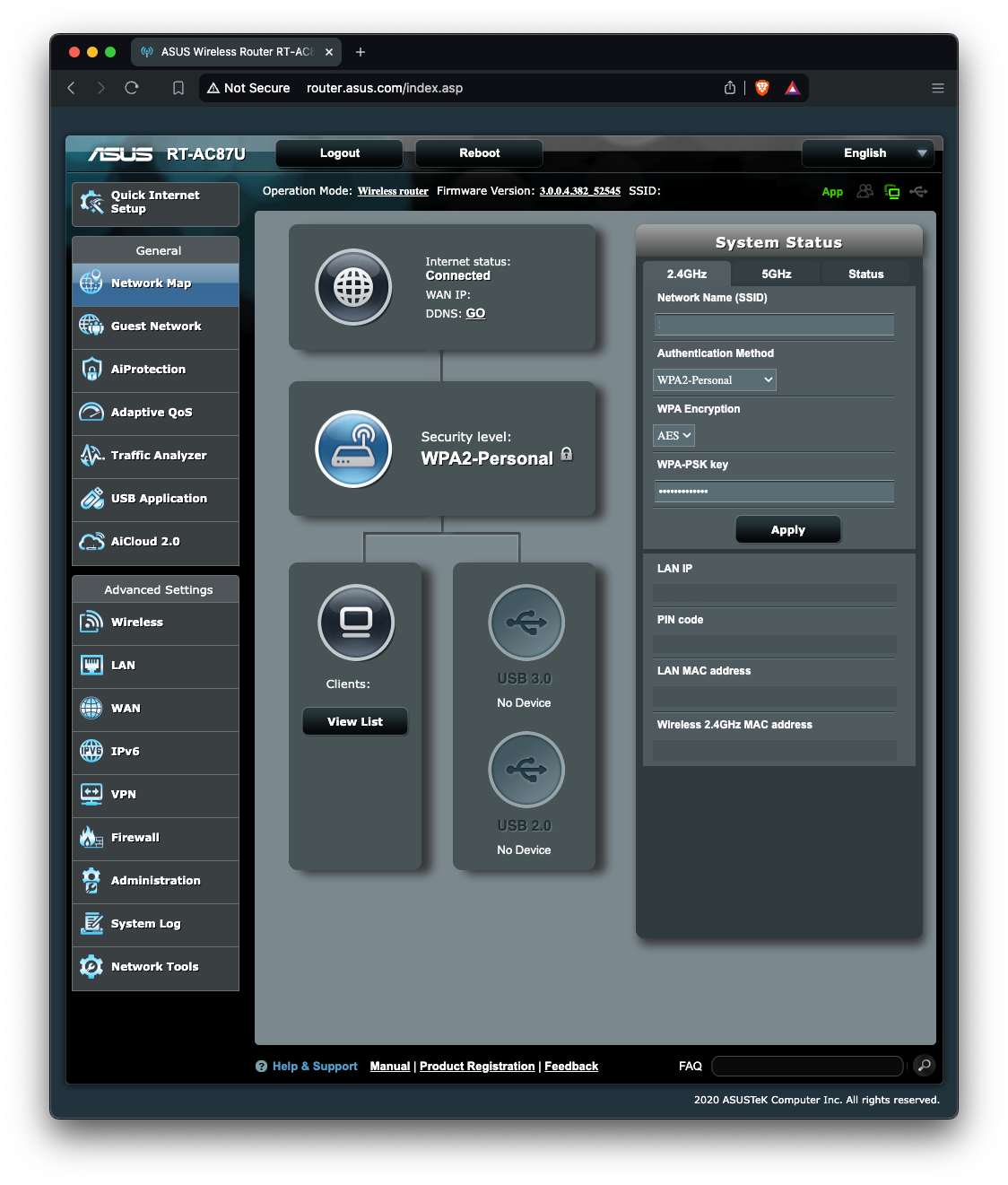
Task: Click the Internet status globe icon
Action: (353, 287)
